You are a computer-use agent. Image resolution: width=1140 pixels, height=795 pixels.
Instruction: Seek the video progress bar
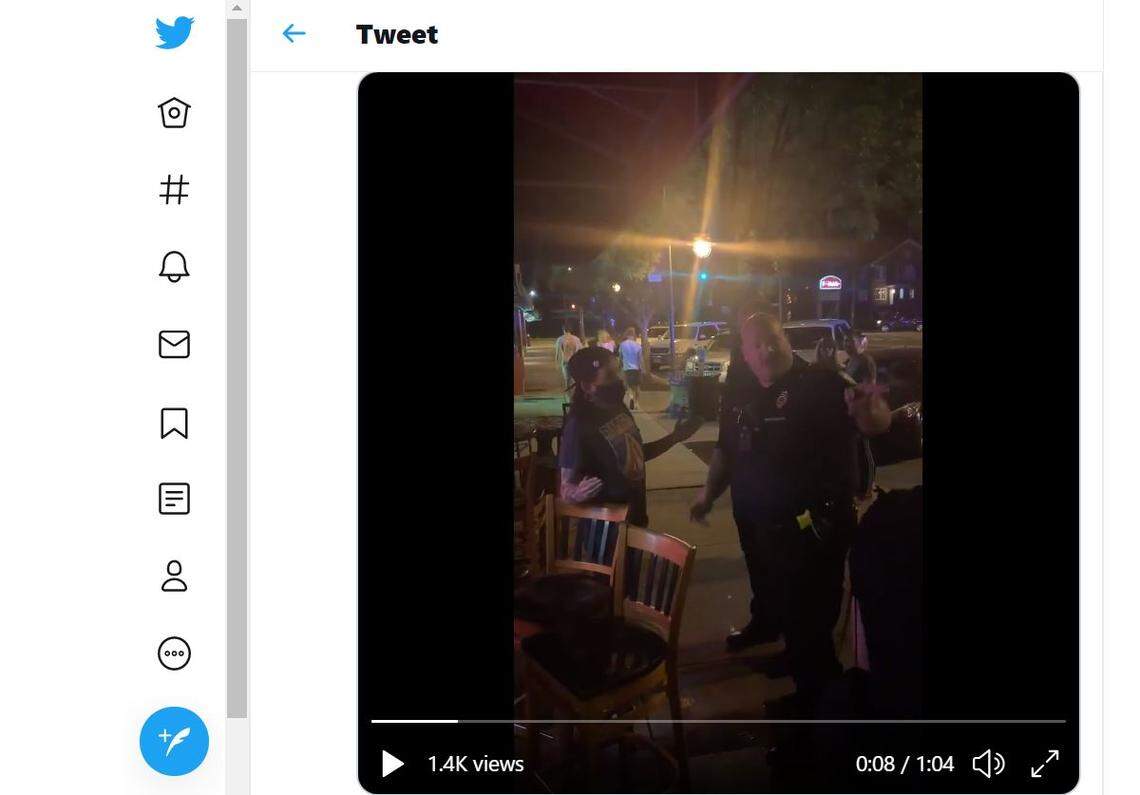[x=717, y=720]
